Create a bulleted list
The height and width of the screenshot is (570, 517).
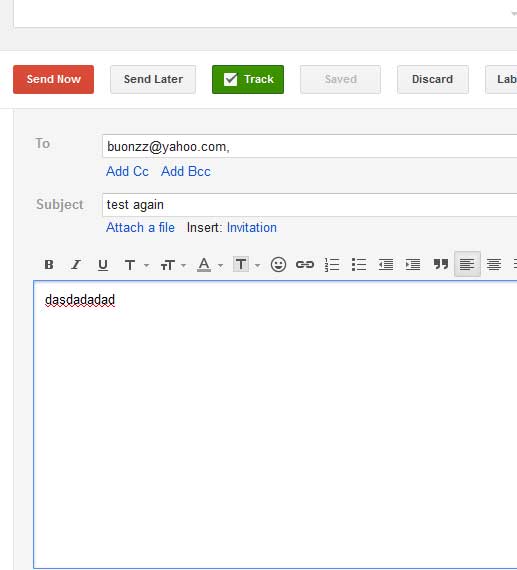click(x=359, y=264)
